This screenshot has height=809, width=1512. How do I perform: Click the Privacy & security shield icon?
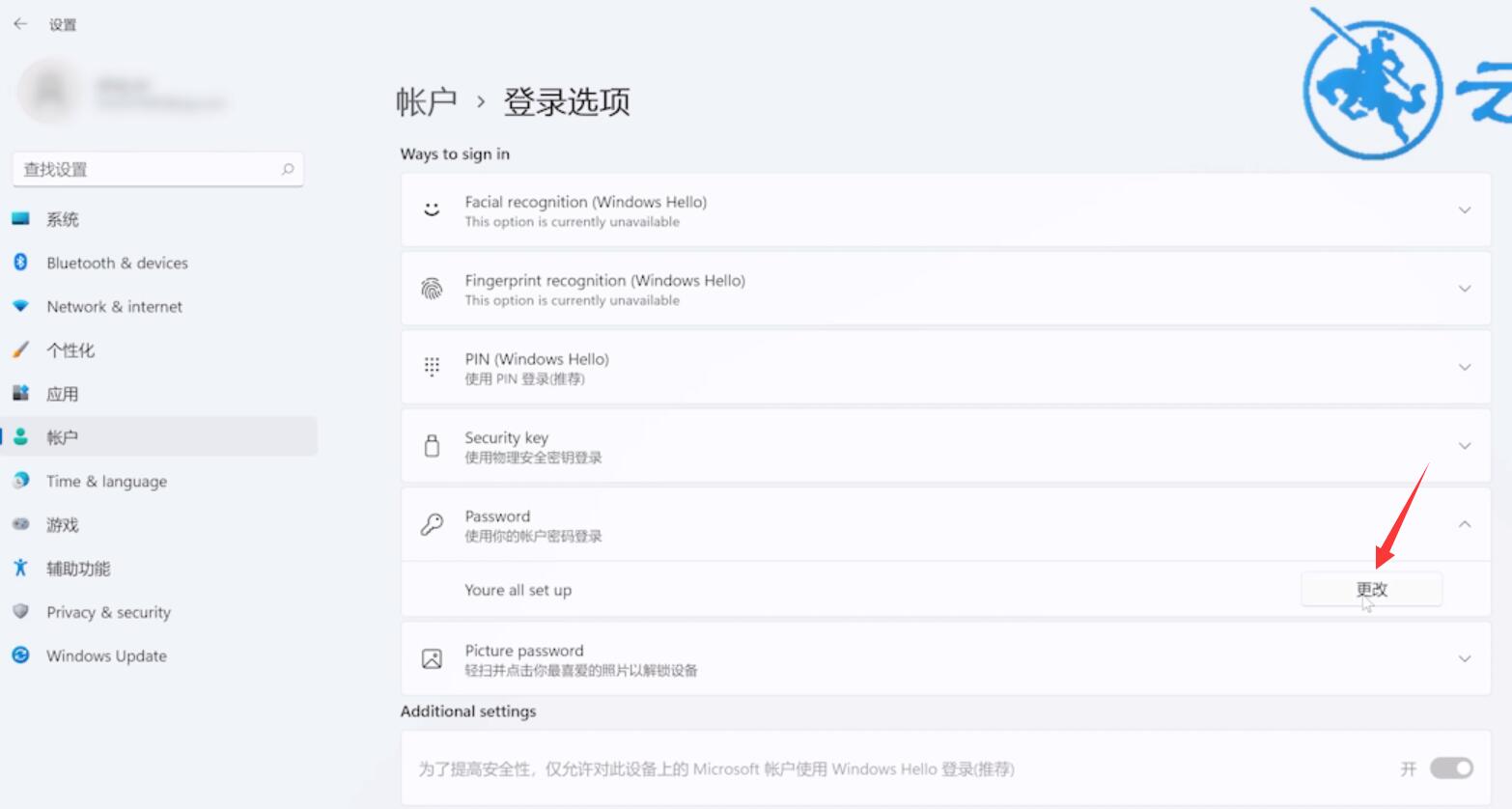point(20,611)
